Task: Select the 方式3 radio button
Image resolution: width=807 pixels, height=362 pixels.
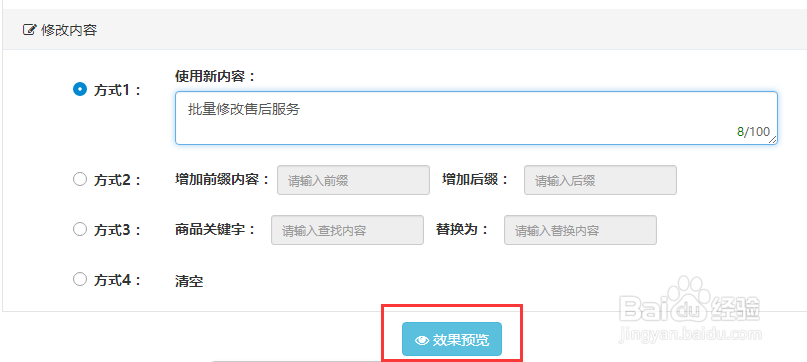Action: [x=80, y=229]
